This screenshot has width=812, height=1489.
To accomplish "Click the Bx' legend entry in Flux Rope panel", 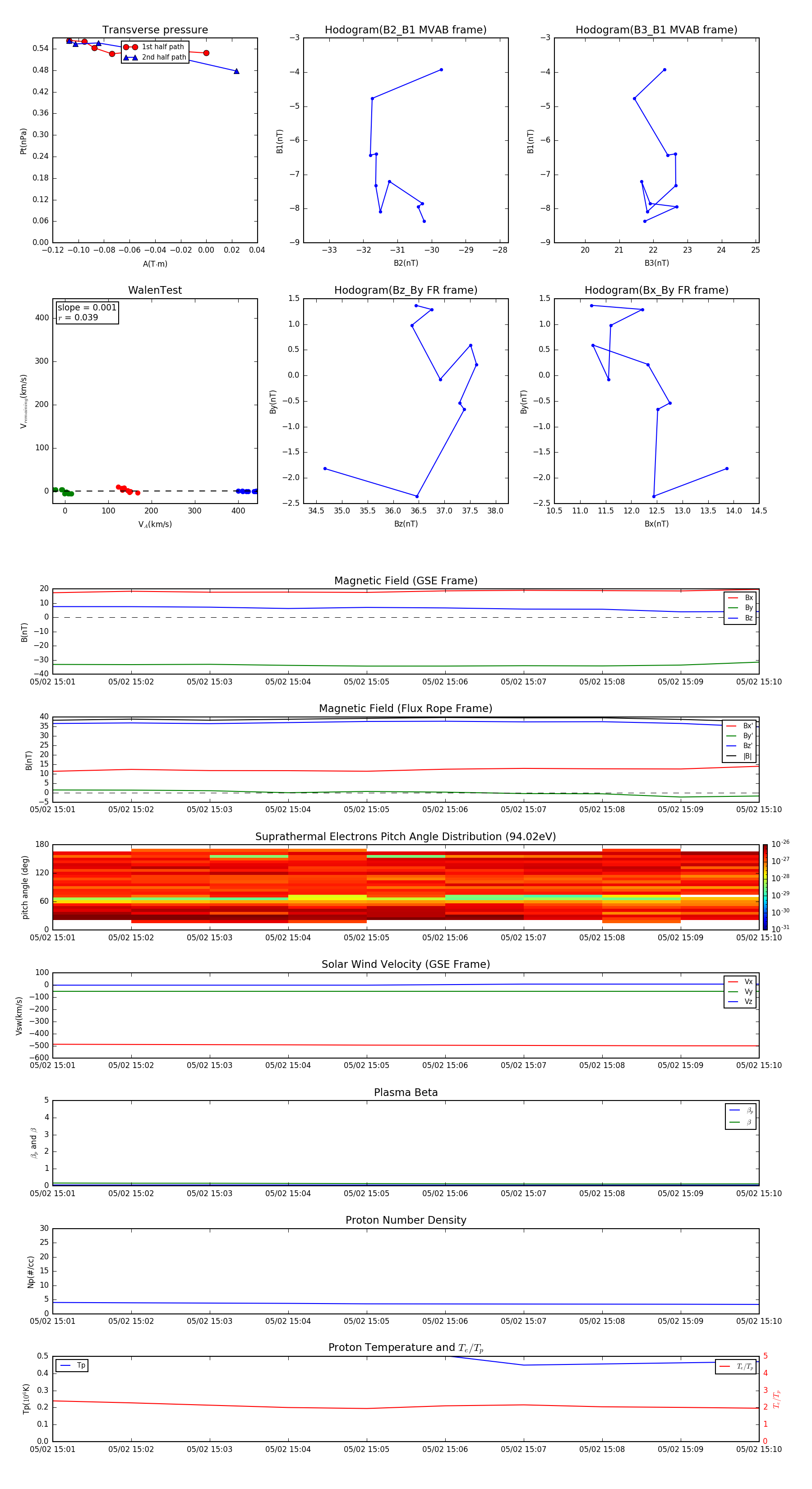I will pos(739,726).
